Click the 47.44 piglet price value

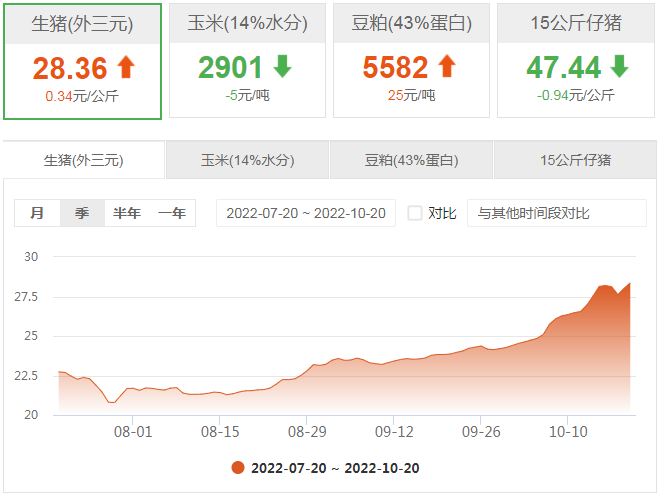point(564,67)
